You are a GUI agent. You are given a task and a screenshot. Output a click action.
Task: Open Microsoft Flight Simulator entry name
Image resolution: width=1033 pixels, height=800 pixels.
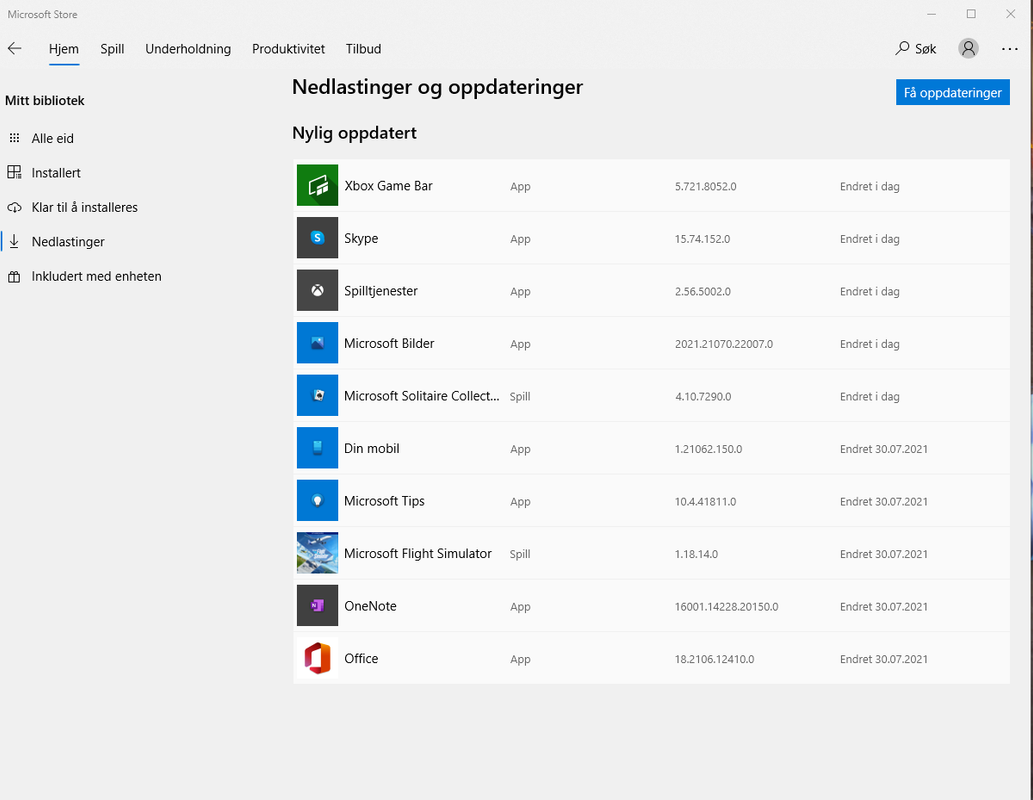click(x=418, y=554)
